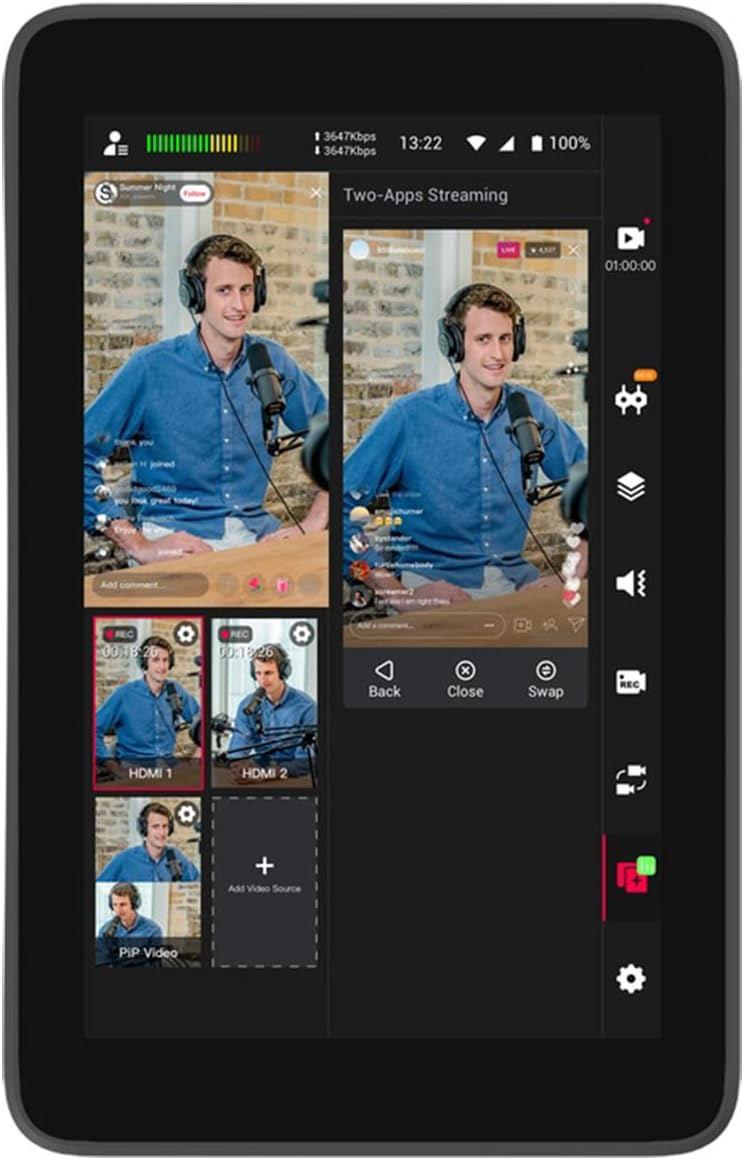
Task: Tap the user list icon in status bar
Action: click(x=115, y=143)
